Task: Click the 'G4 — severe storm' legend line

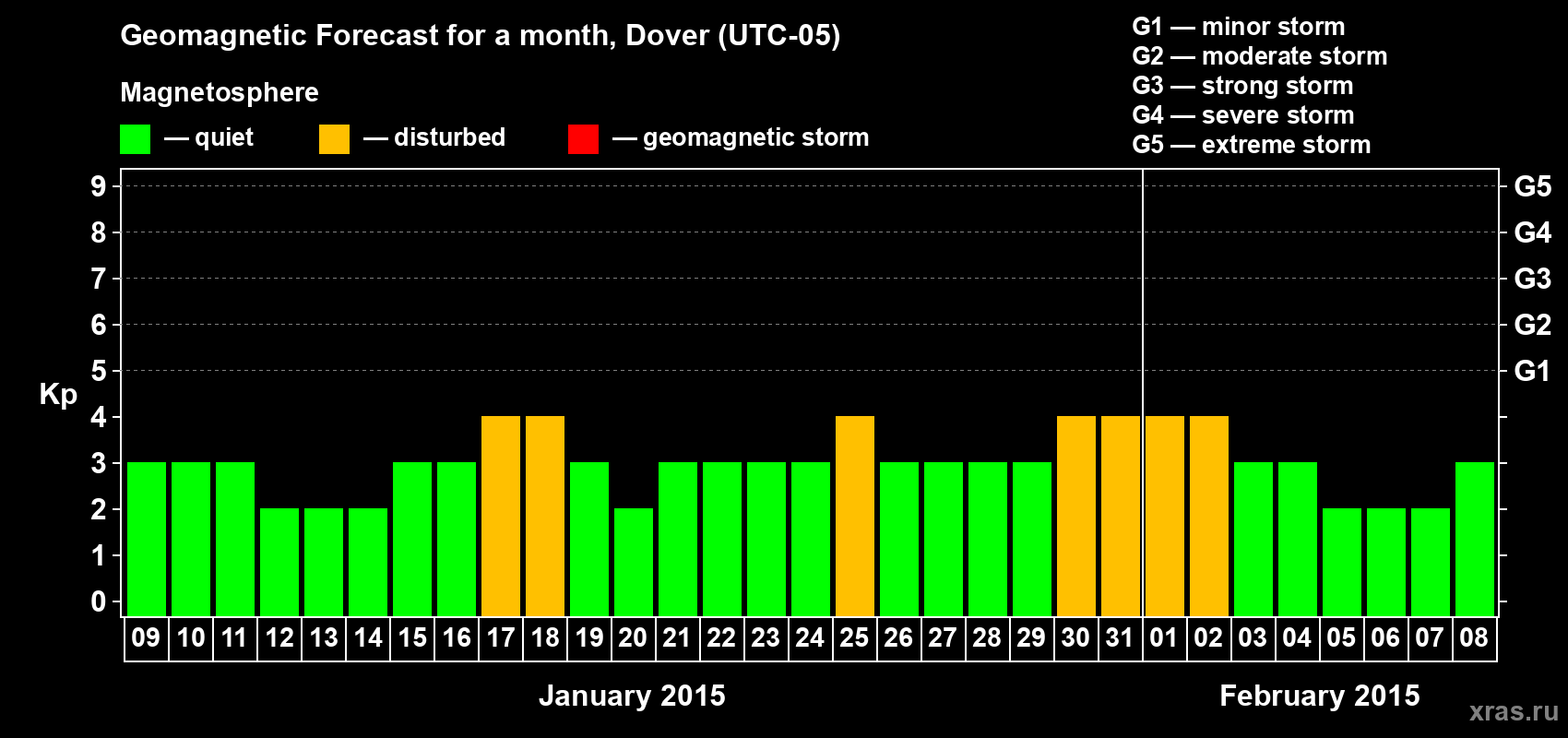Action: click(x=1242, y=115)
